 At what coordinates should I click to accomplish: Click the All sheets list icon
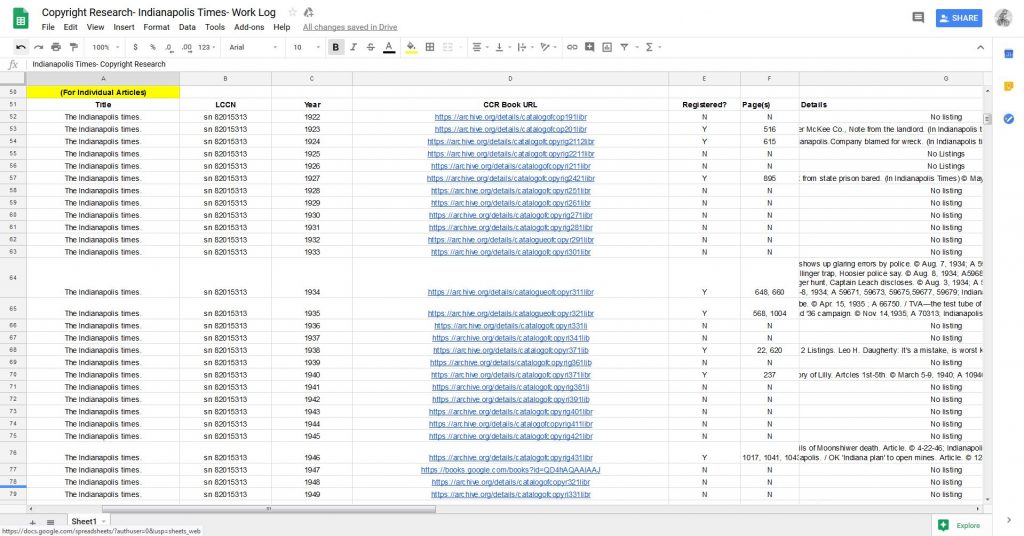[x=50, y=522]
